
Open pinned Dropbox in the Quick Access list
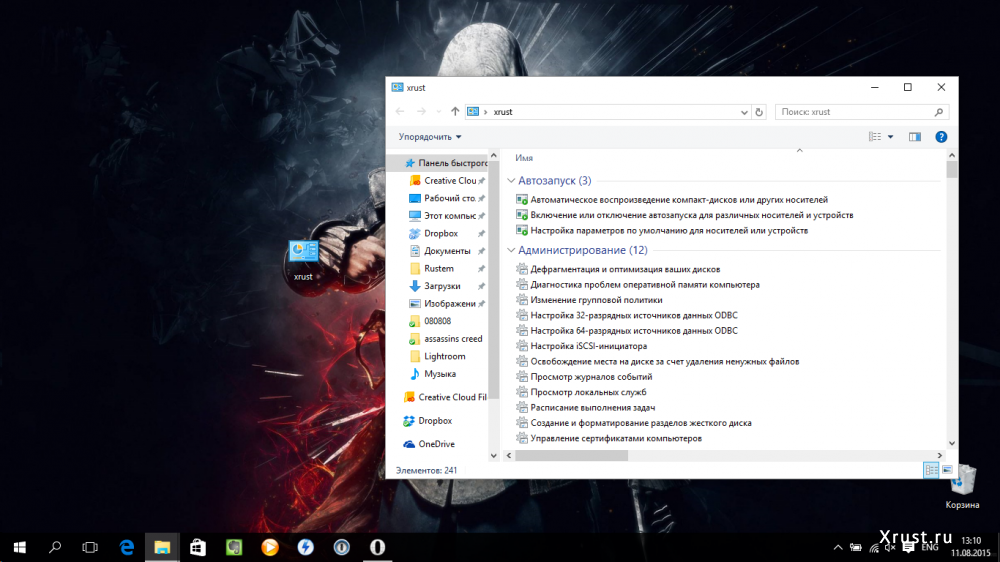pos(445,233)
